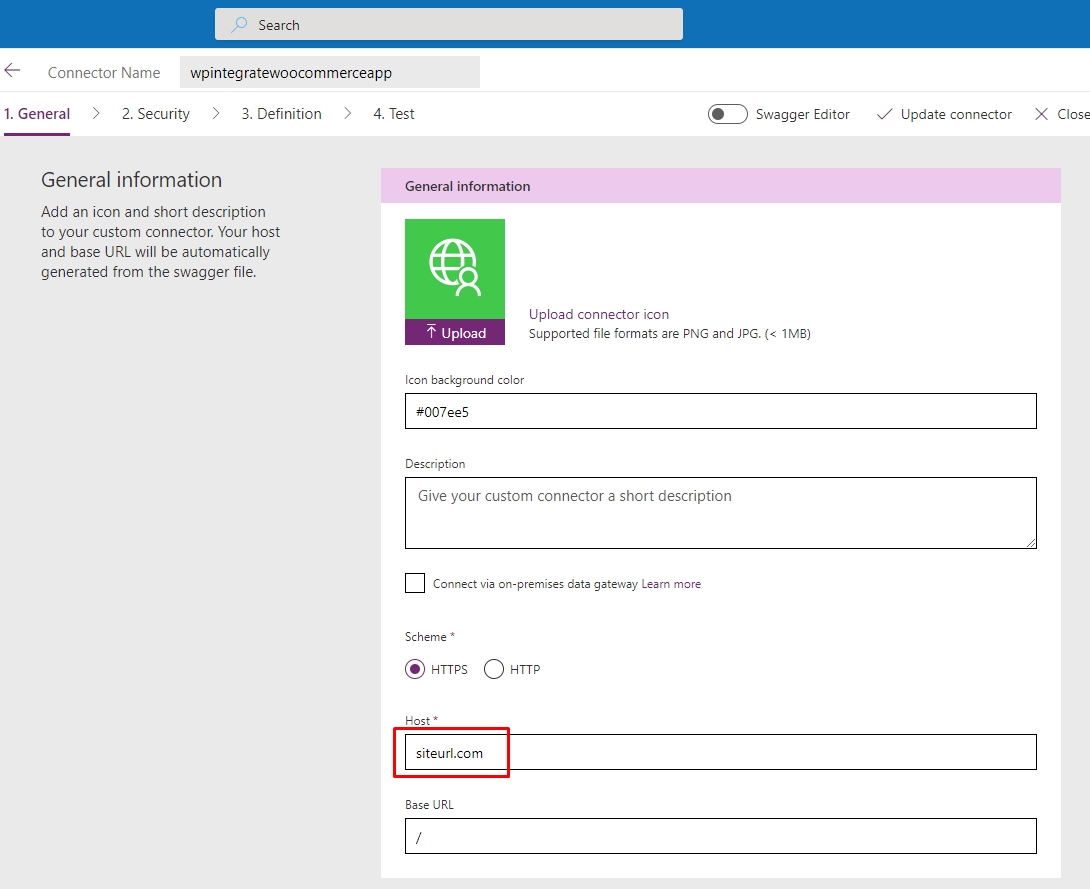
Task: Toggle the Swagger Editor switch
Action: click(x=727, y=114)
